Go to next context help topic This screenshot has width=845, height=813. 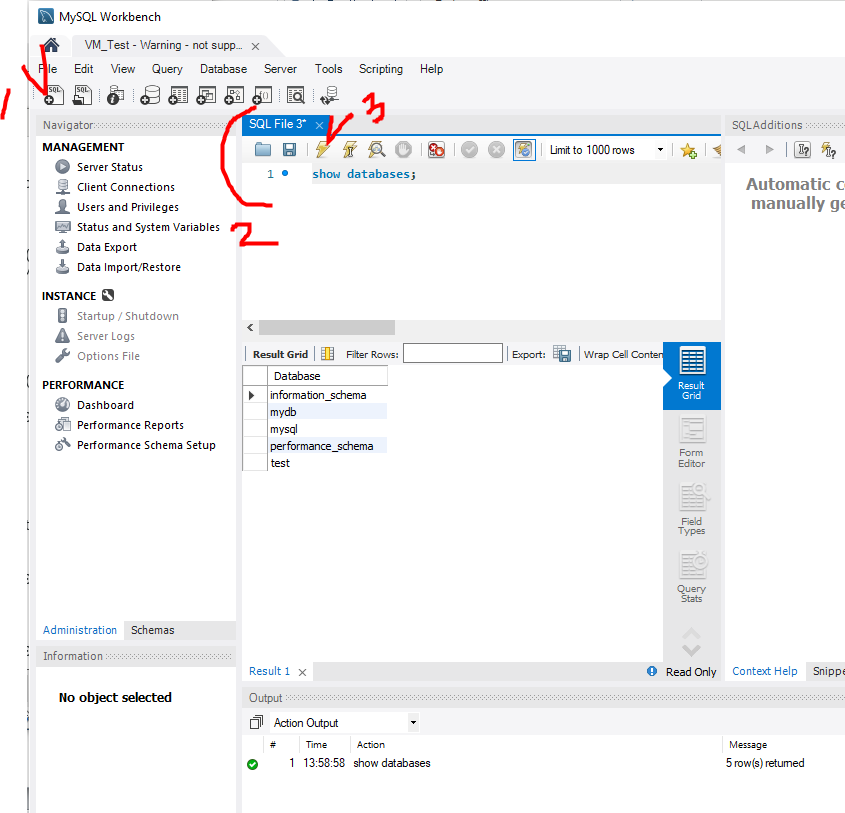[770, 149]
